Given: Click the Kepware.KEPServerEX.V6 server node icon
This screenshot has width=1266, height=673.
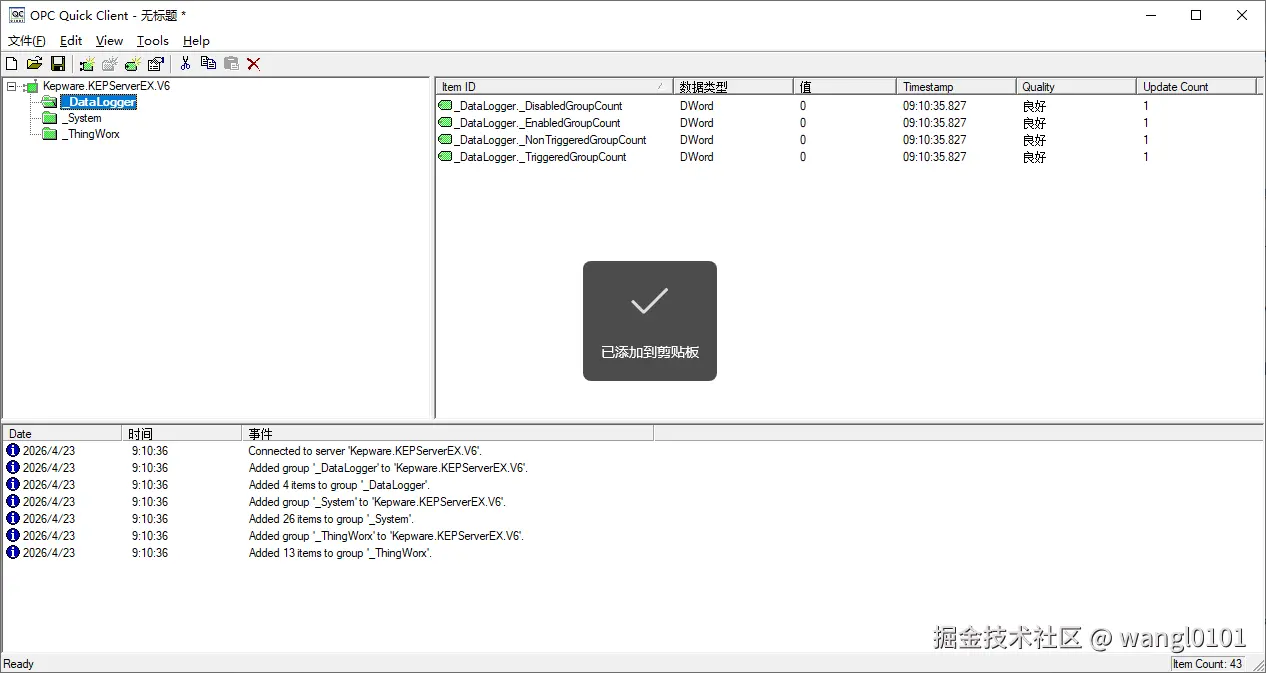Looking at the screenshot, I should pyautogui.click(x=31, y=87).
